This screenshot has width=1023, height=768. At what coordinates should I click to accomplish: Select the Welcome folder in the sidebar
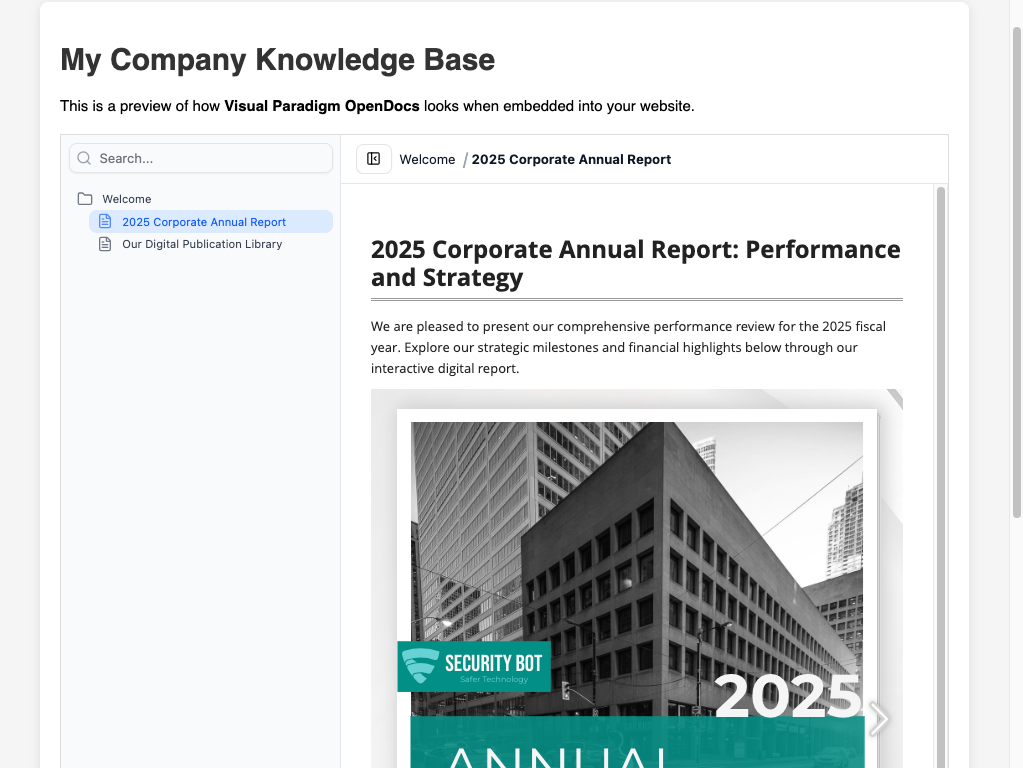tap(127, 198)
